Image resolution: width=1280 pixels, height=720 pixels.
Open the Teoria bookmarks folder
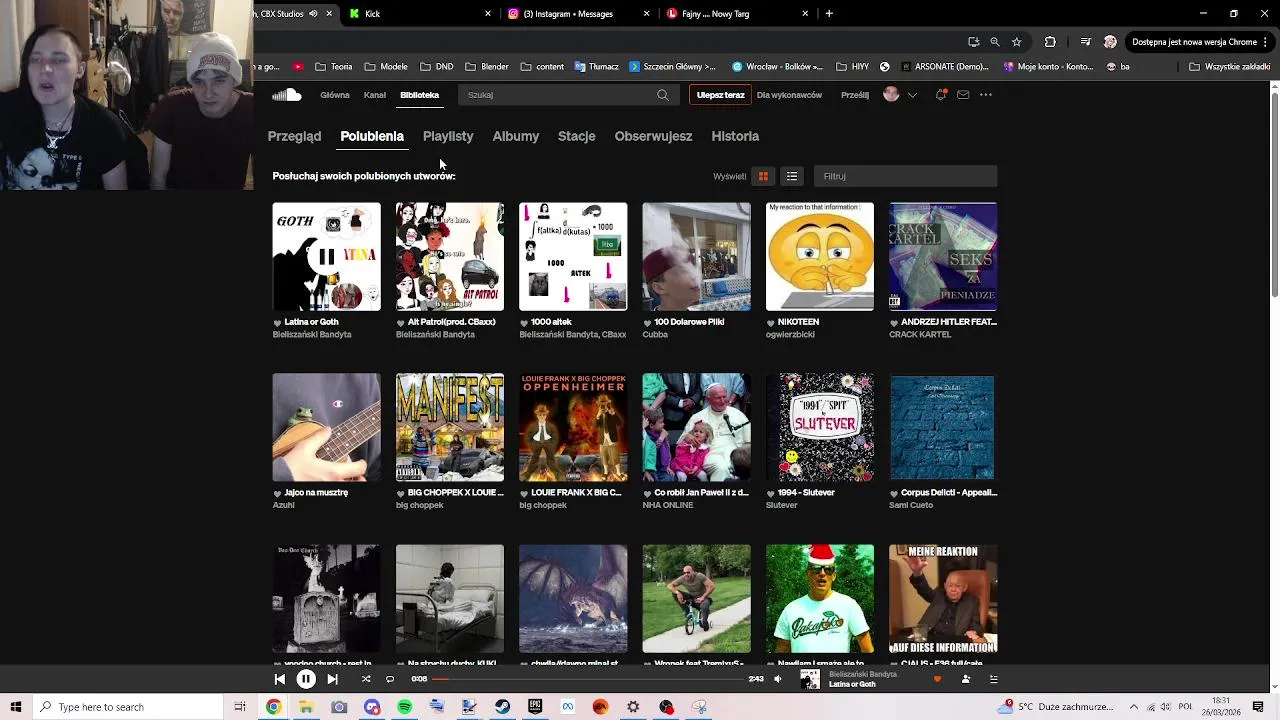pyautogui.click(x=333, y=67)
